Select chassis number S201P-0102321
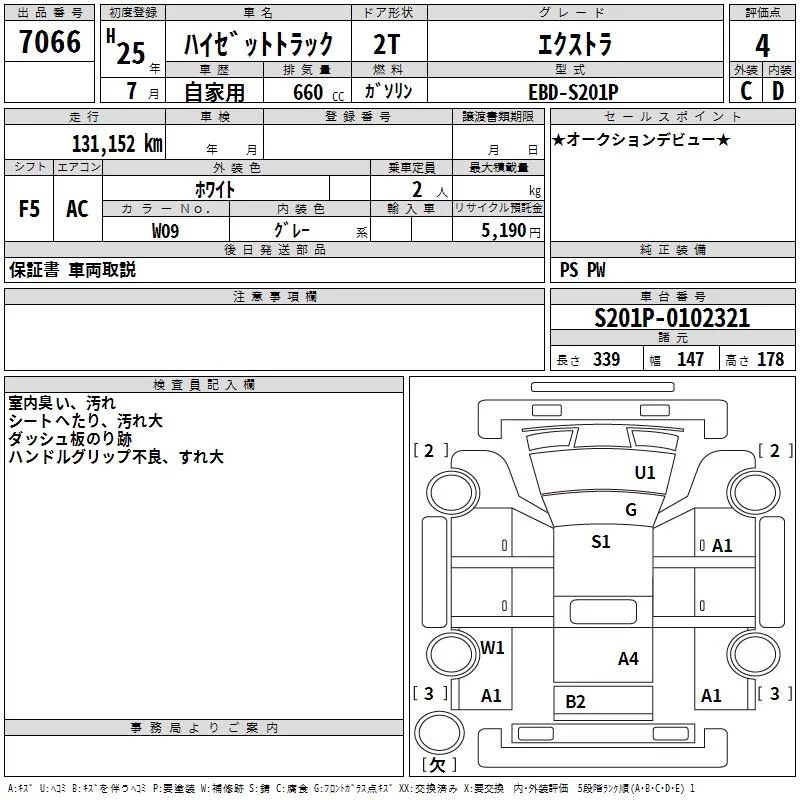Image resolution: width=800 pixels, height=800 pixels. [x=672, y=318]
